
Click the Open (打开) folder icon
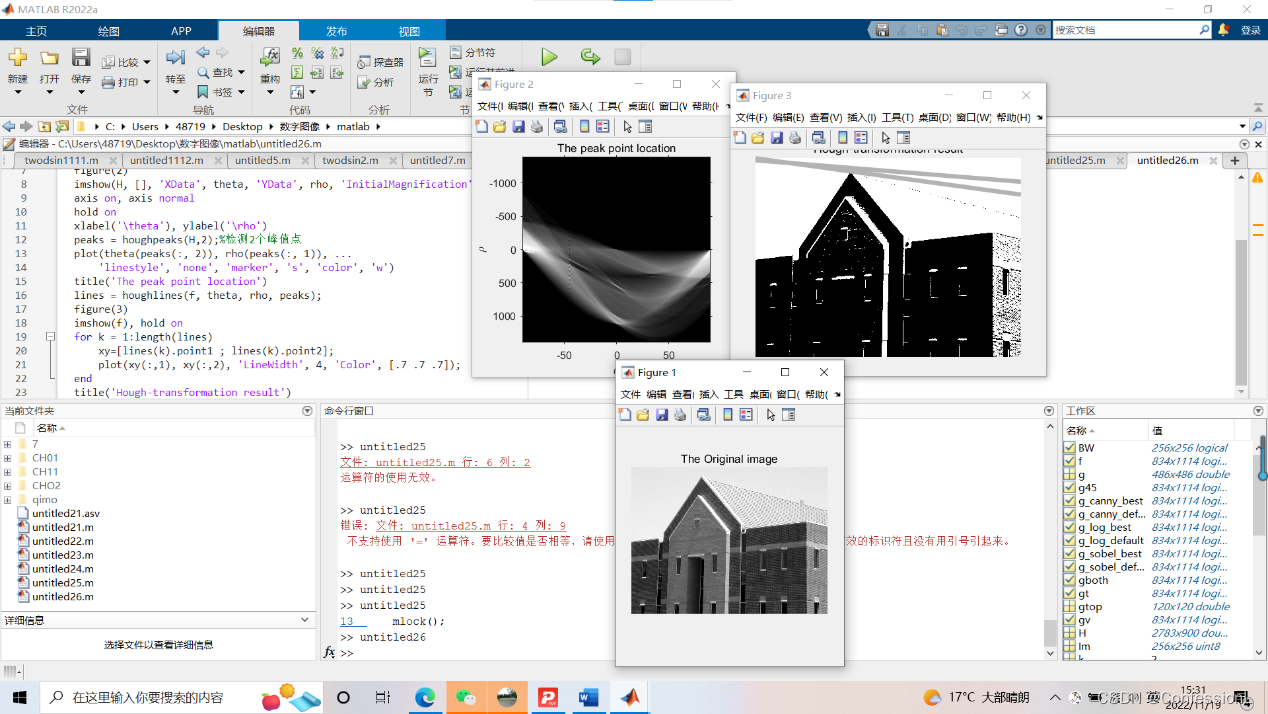pos(49,58)
